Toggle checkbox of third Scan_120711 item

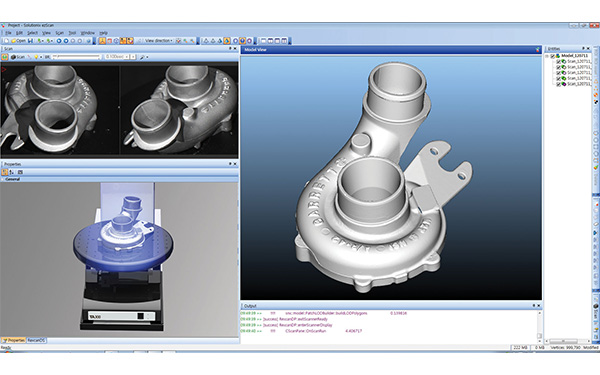point(558,73)
